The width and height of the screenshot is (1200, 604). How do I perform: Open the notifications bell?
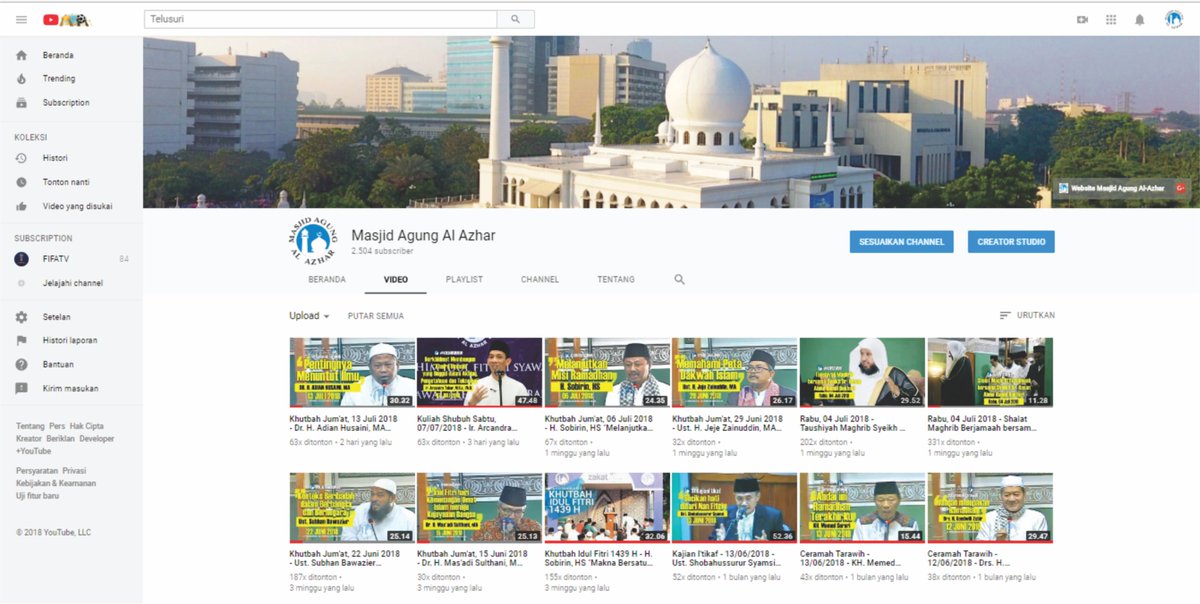click(1140, 19)
